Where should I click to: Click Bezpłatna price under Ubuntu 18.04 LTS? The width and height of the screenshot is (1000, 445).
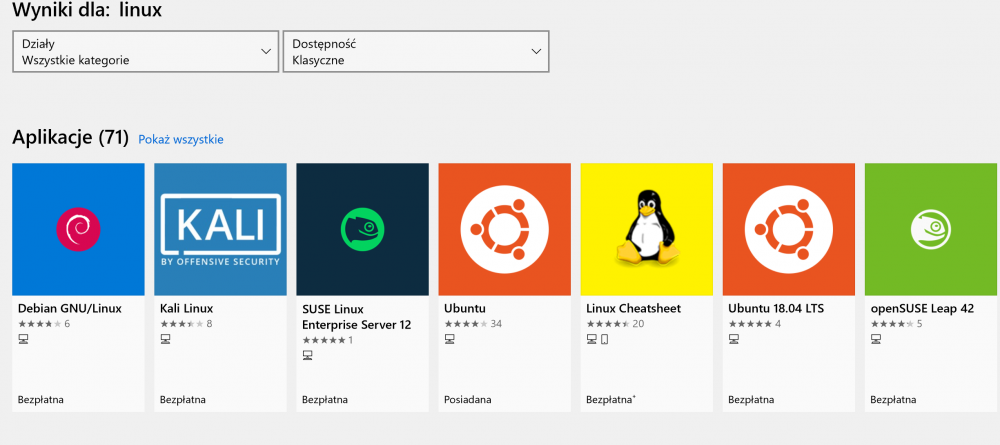click(x=751, y=400)
